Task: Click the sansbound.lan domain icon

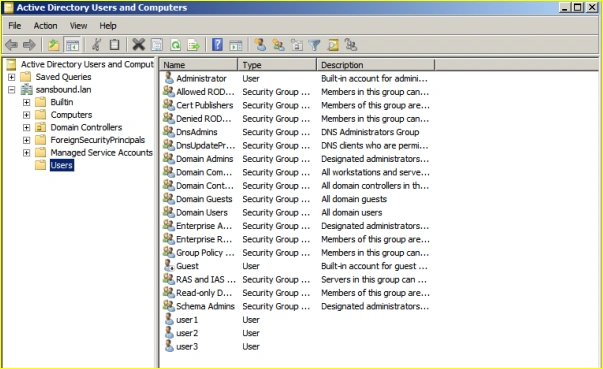Action: pos(27,90)
